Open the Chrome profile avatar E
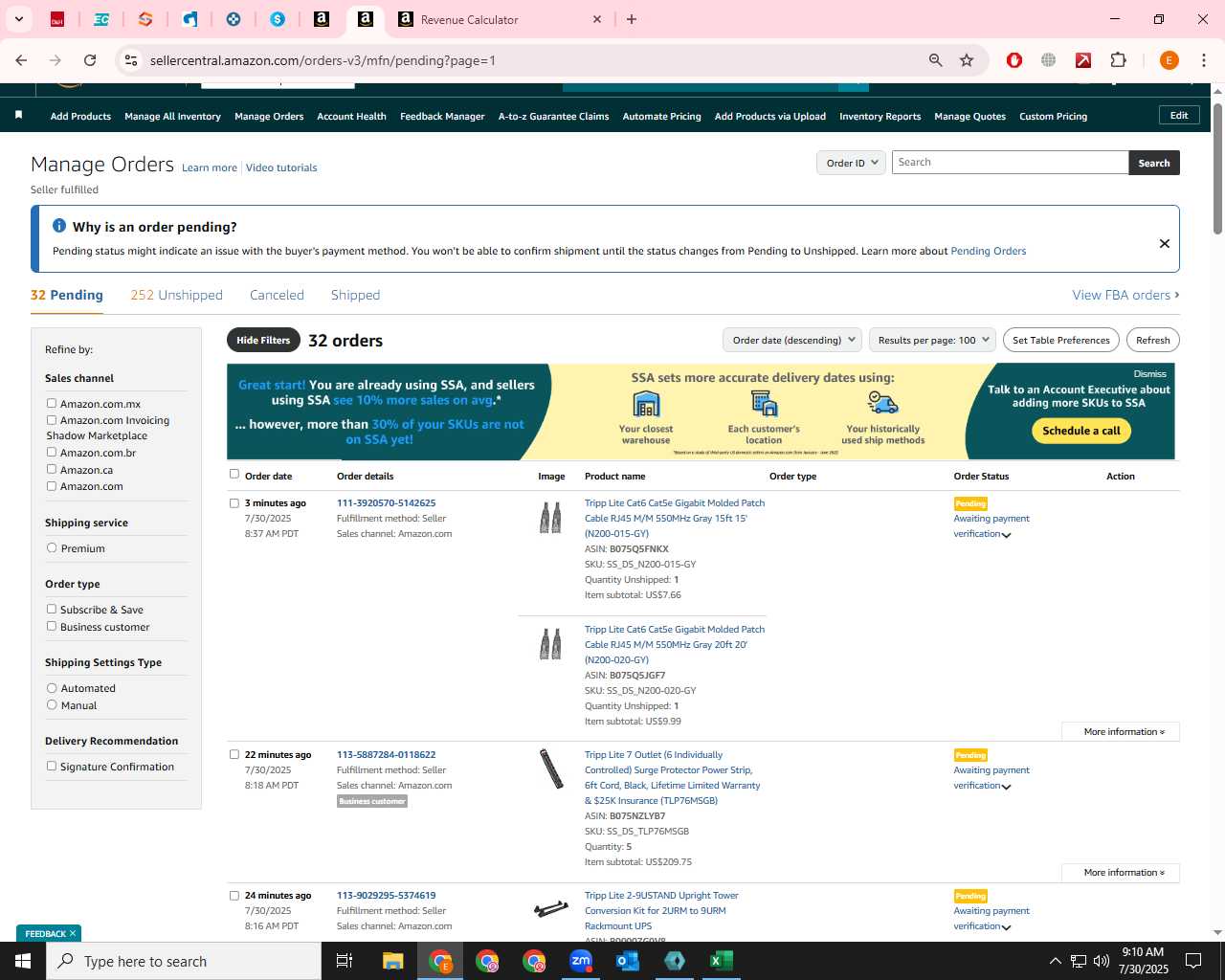Viewport: 1225px width, 980px height. (1169, 60)
